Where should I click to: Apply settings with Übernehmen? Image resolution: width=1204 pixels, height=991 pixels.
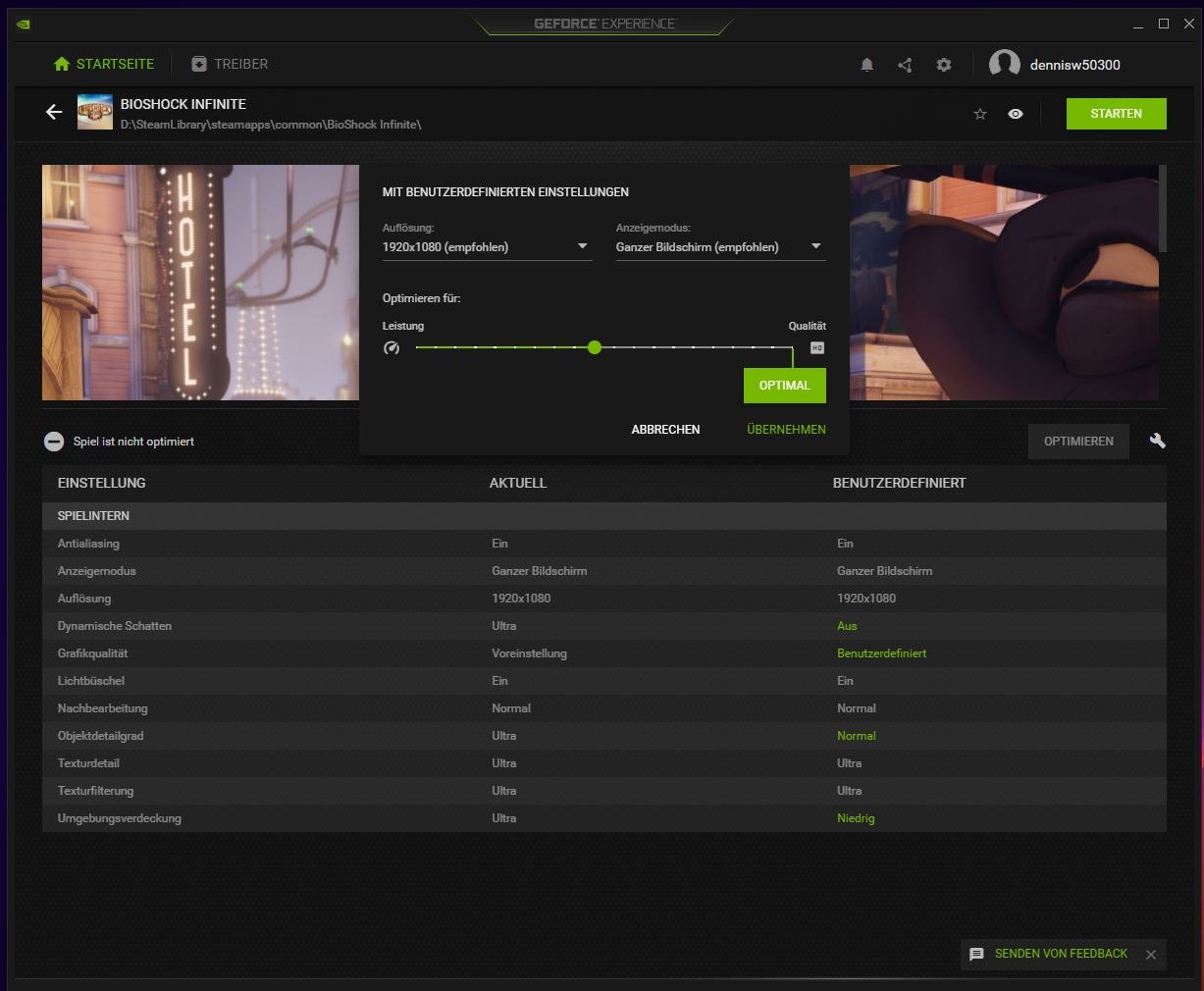coord(786,430)
